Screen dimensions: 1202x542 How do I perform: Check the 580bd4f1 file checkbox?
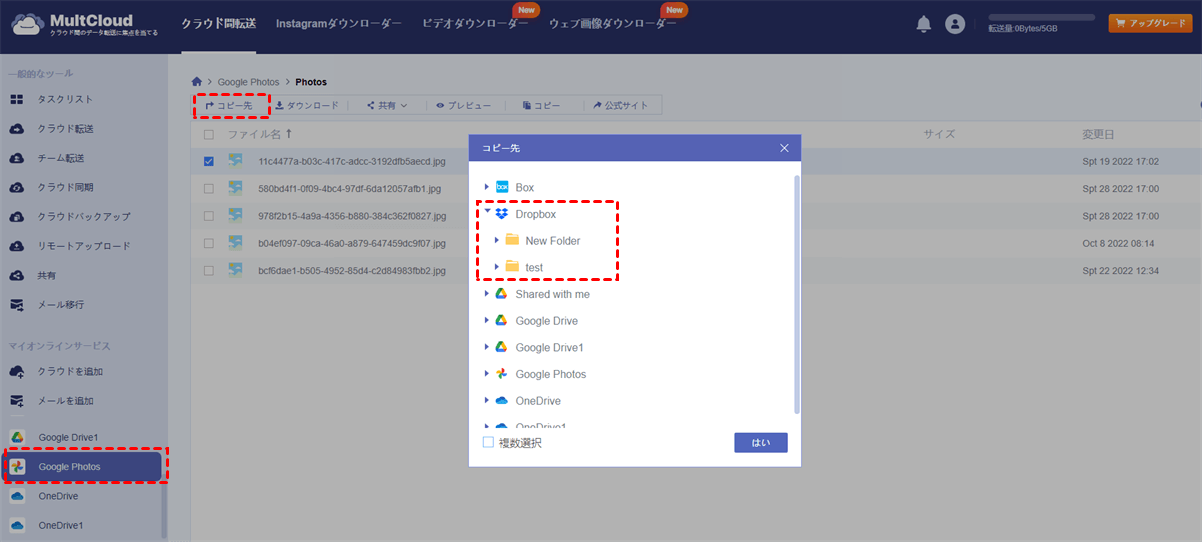coord(209,188)
